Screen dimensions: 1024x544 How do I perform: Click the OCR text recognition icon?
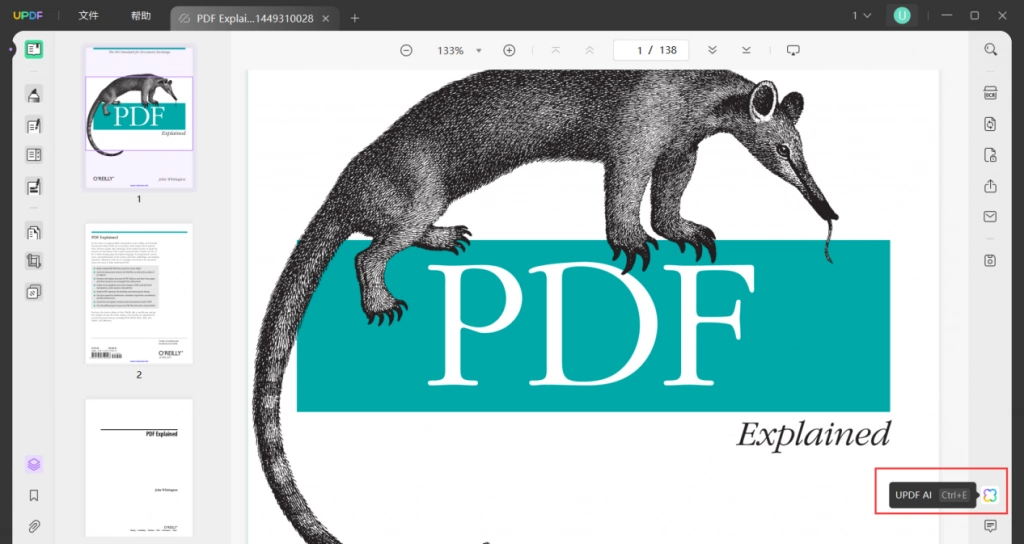(x=990, y=93)
